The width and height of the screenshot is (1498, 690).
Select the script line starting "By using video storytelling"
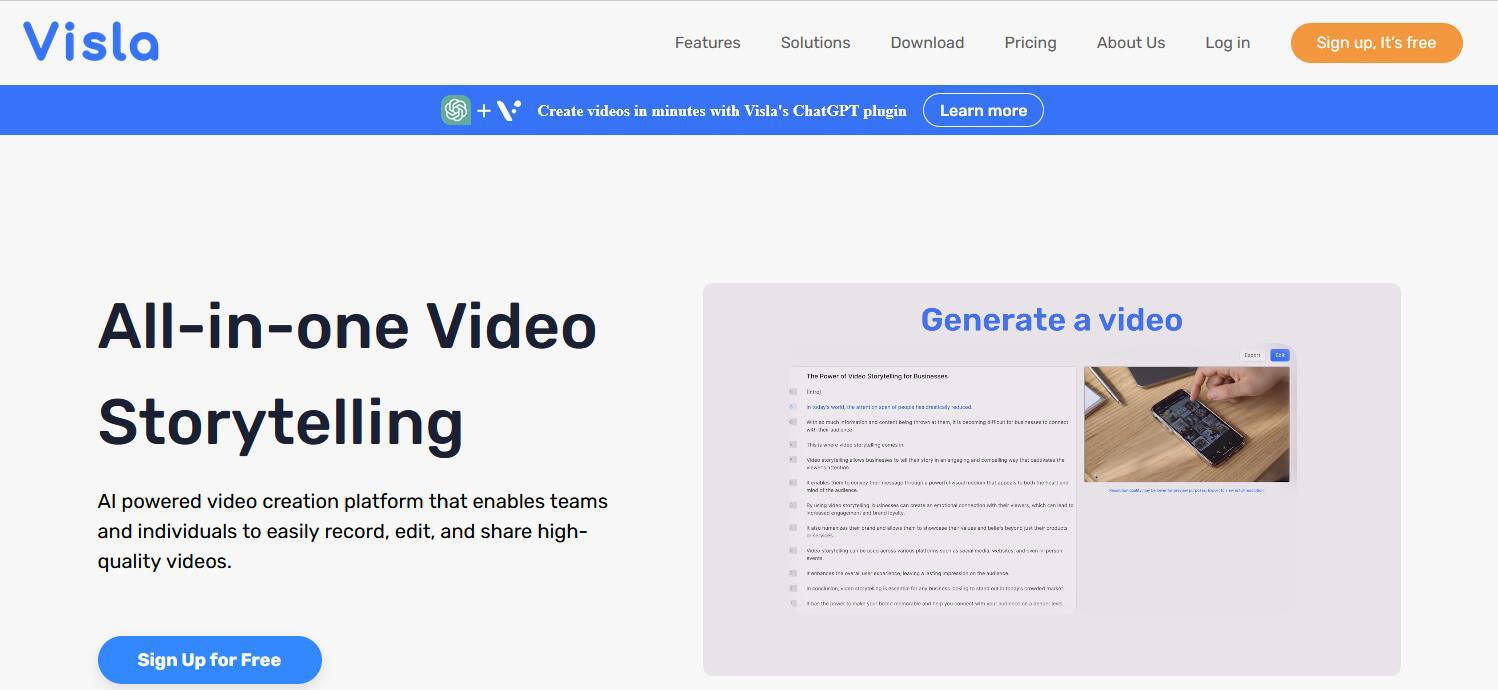point(939,509)
